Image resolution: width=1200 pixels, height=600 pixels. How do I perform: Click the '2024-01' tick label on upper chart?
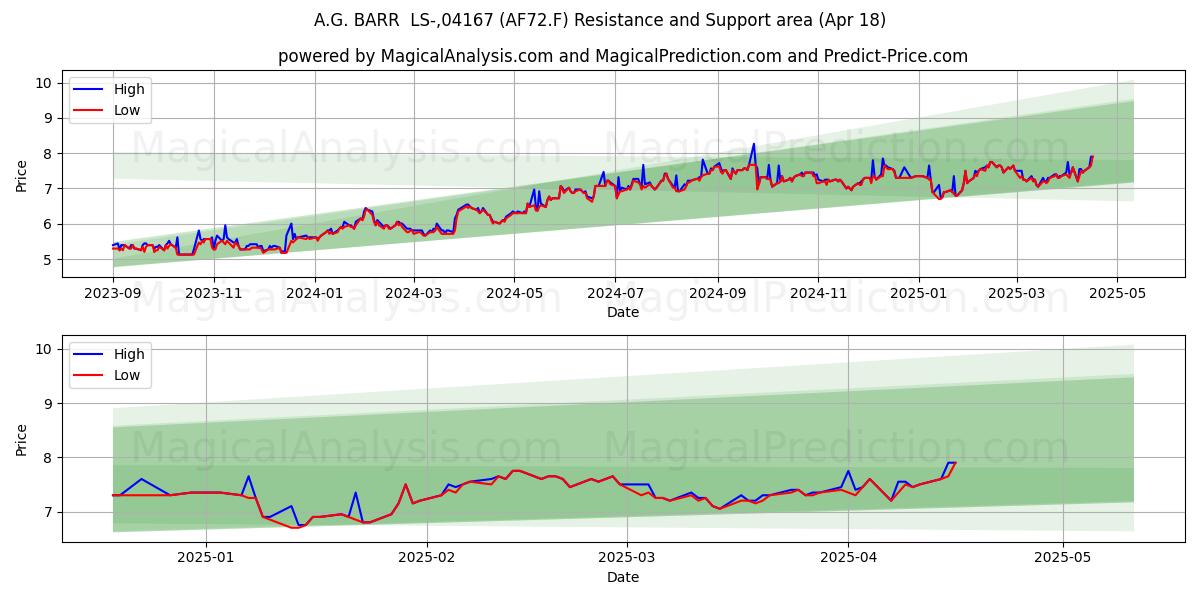[x=315, y=294]
